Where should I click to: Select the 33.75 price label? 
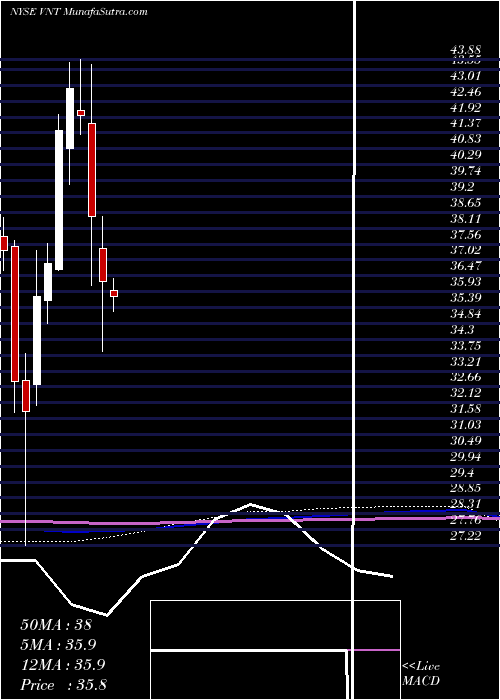(x=466, y=345)
